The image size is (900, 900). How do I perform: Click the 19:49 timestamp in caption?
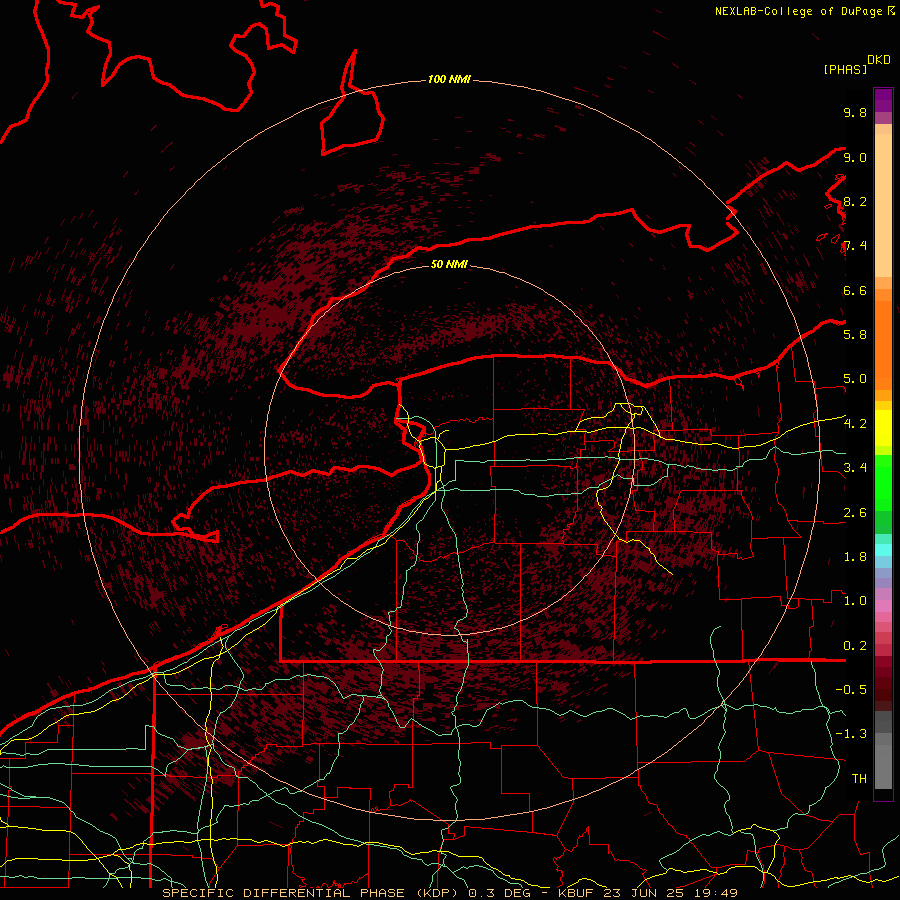(x=717, y=893)
